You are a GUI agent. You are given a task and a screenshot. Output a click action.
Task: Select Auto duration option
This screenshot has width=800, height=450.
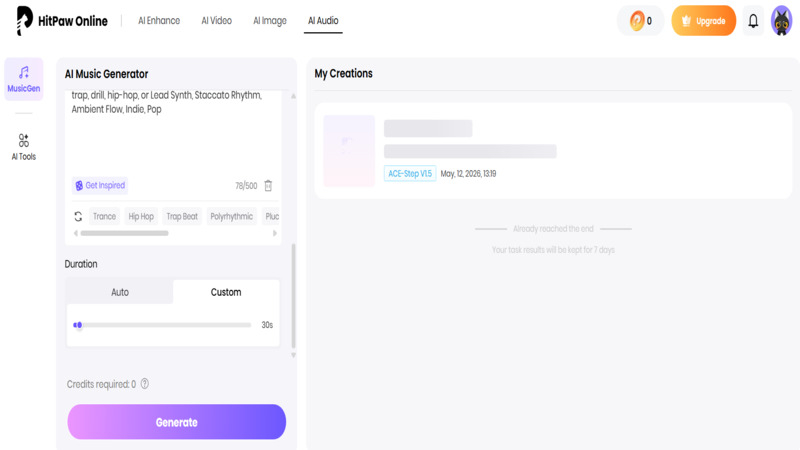120,292
